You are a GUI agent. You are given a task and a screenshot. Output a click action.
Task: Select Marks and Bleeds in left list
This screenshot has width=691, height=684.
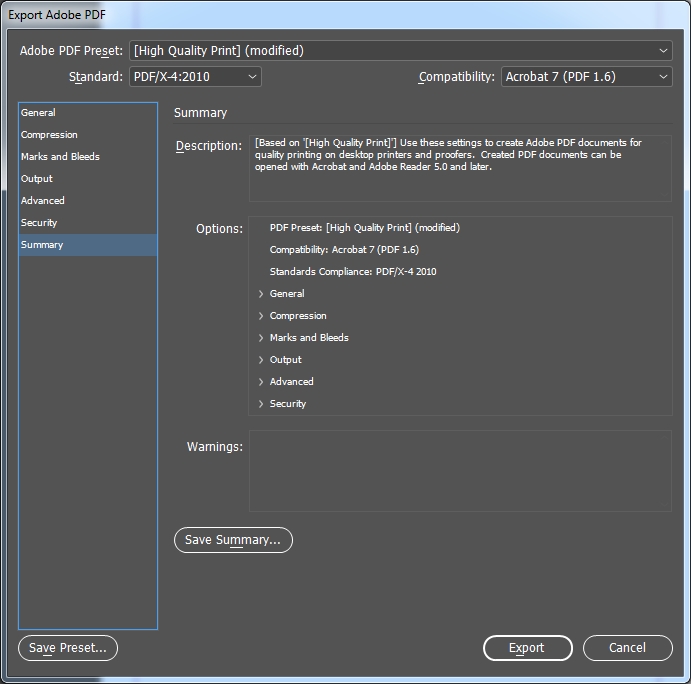coord(88,157)
